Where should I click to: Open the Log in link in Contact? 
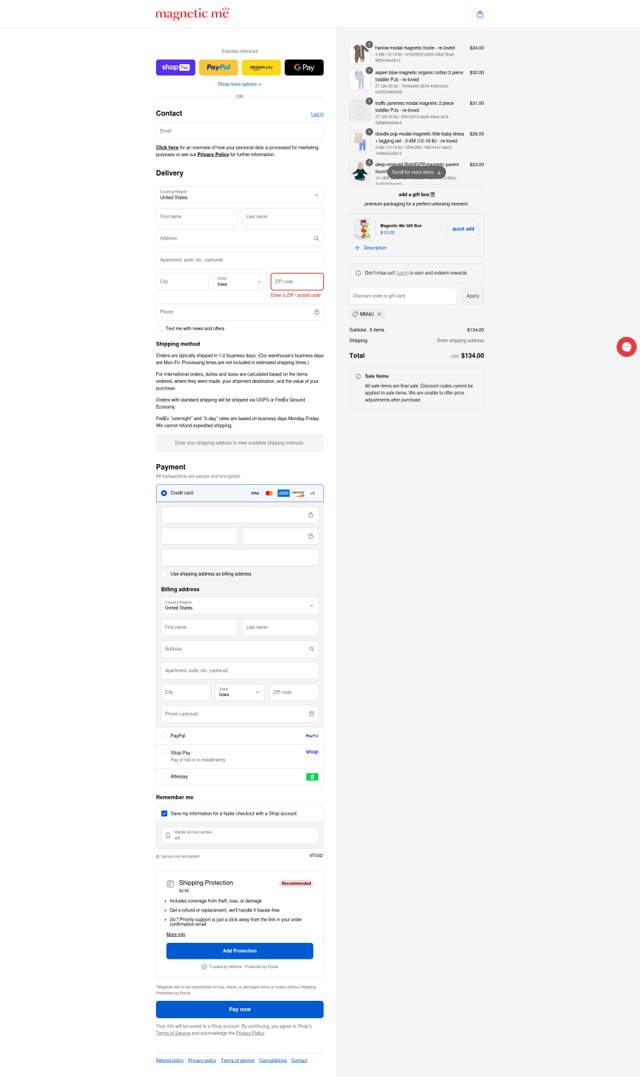coord(317,114)
